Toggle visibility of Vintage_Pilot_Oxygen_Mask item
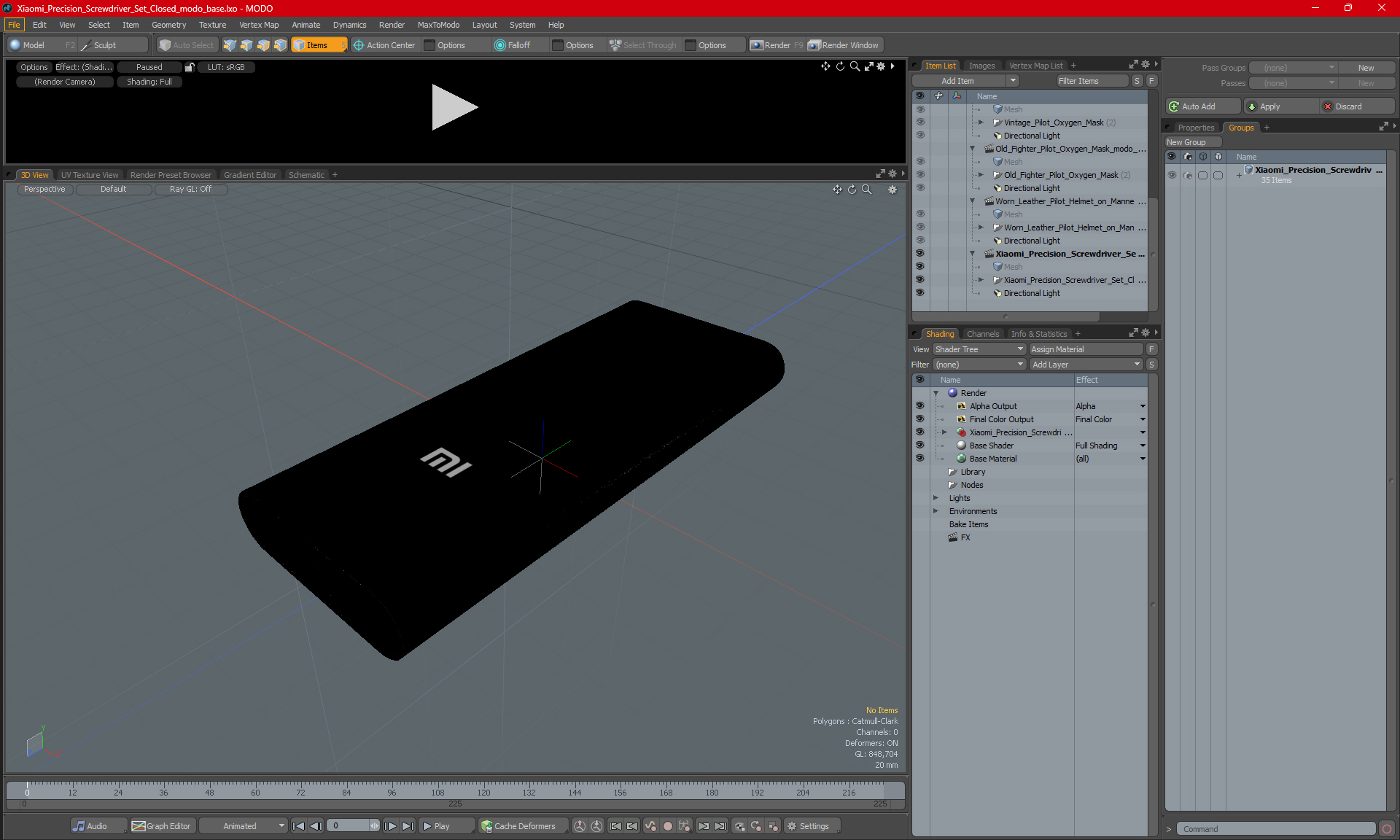This screenshot has height=840, width=1400. pyautogui.click(x=919, y=122)
